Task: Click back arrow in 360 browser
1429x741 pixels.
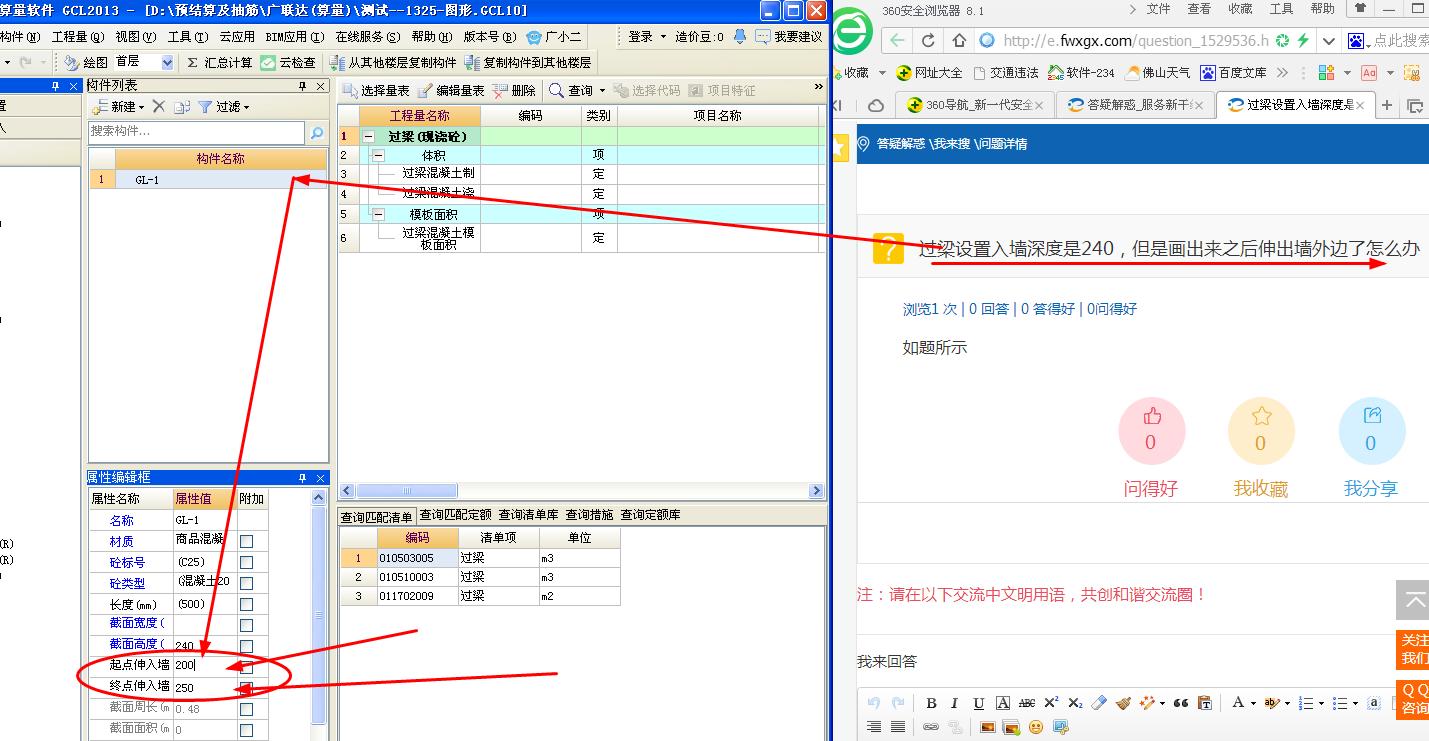Action: click(x=897, y=41)
